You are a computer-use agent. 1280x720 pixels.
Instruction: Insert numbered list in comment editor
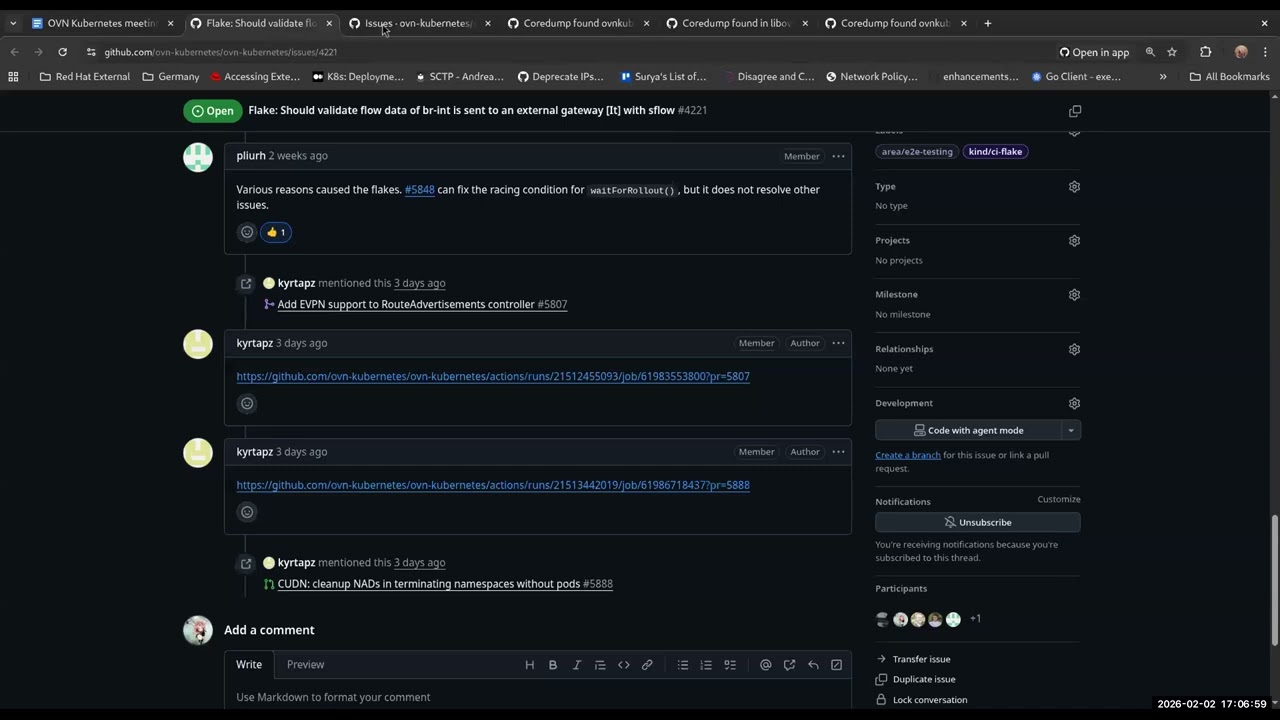706,665
